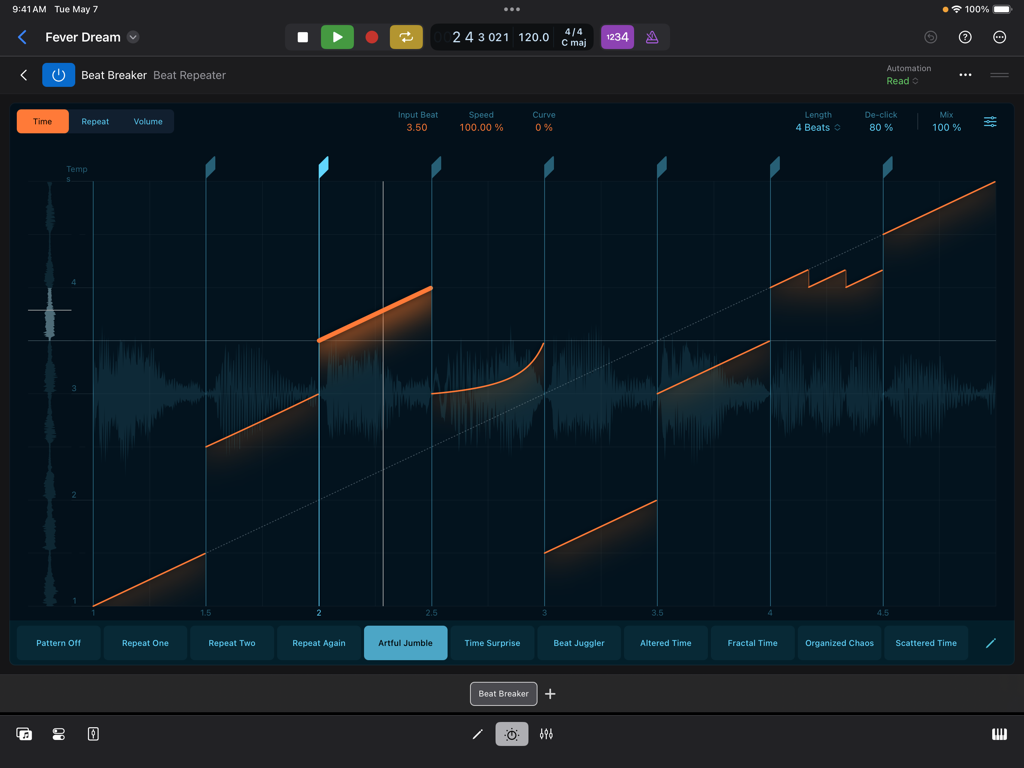Image resolution: width=1024 pixels, height=768 pixels.
Task: Tap the metronome icon in the control bar
Action: (x=652, y=37)
